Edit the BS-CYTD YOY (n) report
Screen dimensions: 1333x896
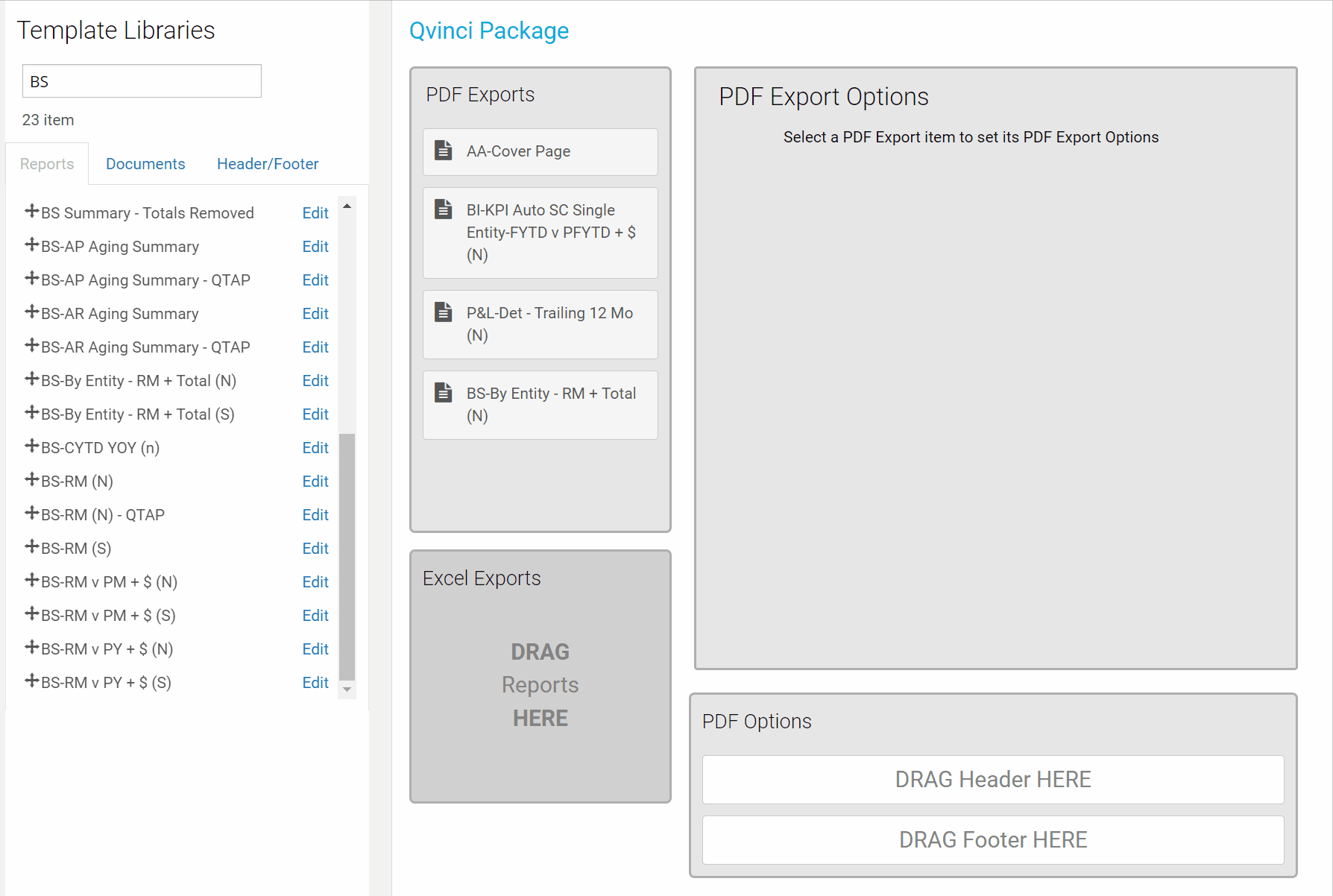tap(315, 448)
